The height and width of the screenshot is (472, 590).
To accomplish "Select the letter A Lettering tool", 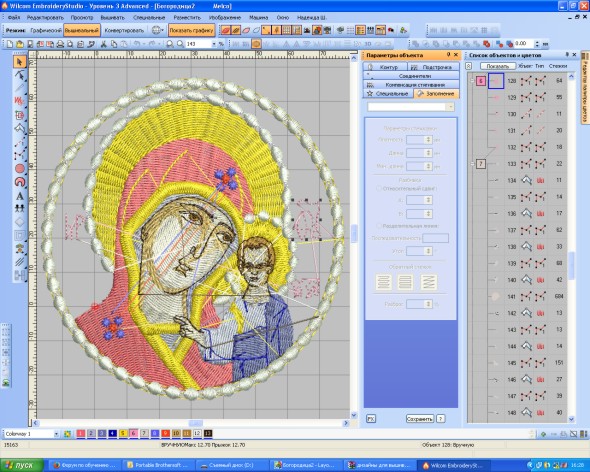I will pos(20,196).
